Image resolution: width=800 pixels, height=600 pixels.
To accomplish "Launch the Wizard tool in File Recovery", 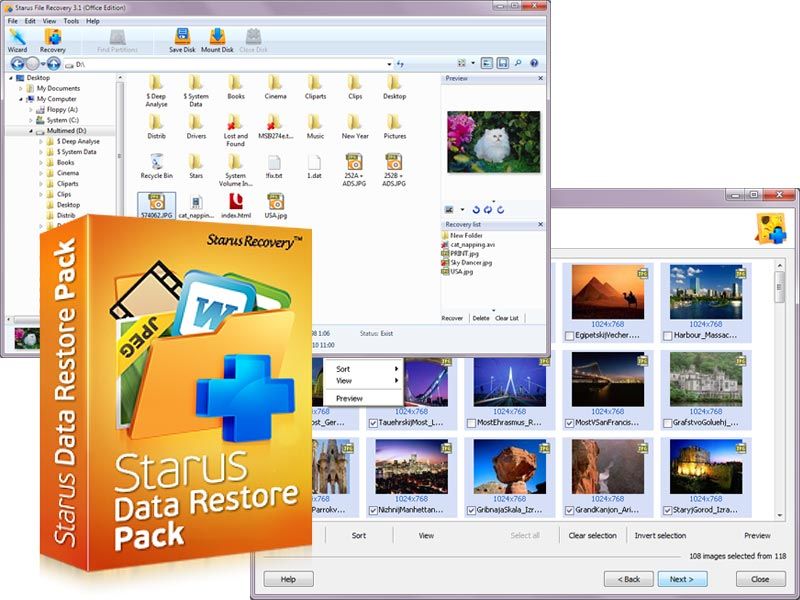I will pyautogui.click(x=17, y=40).
